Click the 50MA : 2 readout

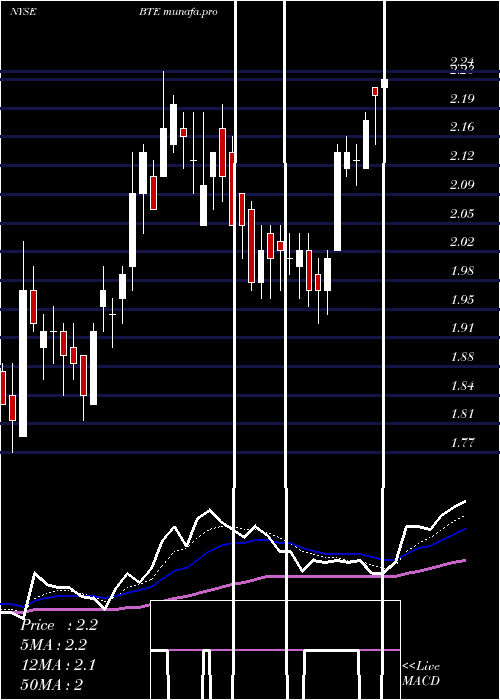click(52, 684)
